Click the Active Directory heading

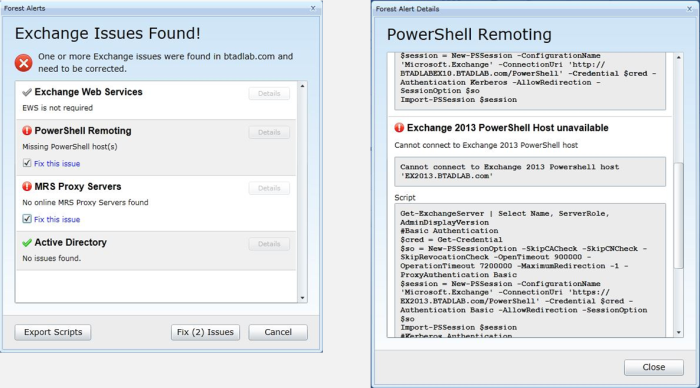point(71,242)
